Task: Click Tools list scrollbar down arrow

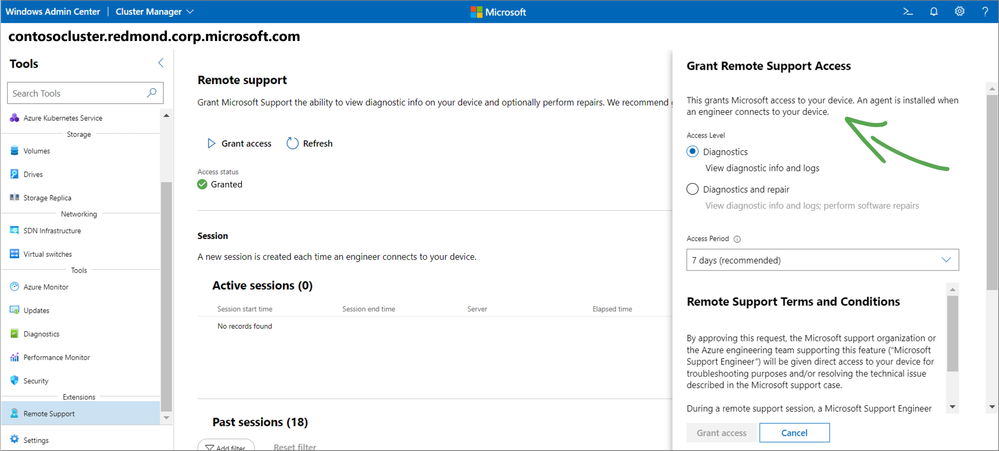Action: [167, 418]
